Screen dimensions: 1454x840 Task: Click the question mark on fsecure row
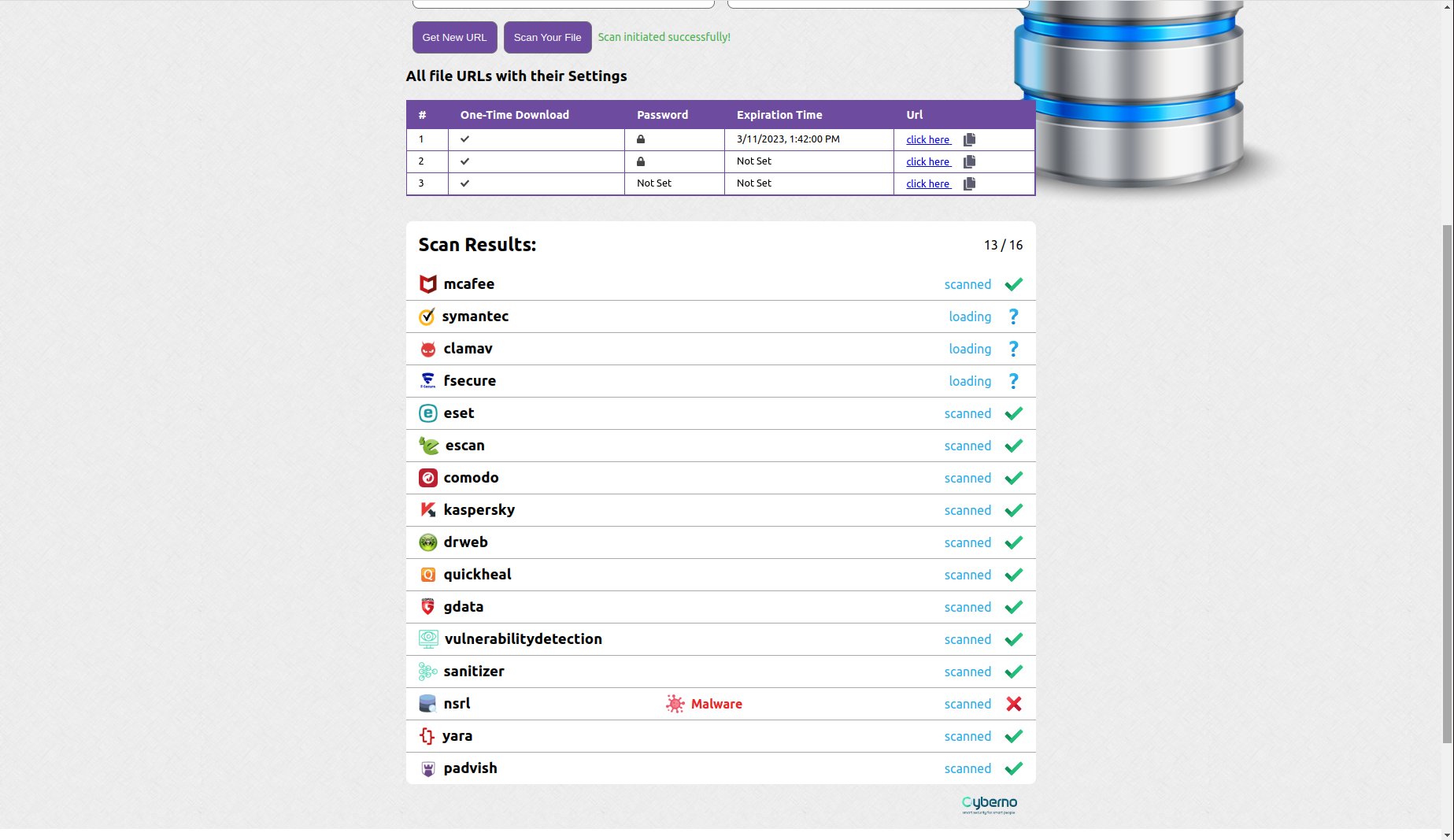point(1013,381)
